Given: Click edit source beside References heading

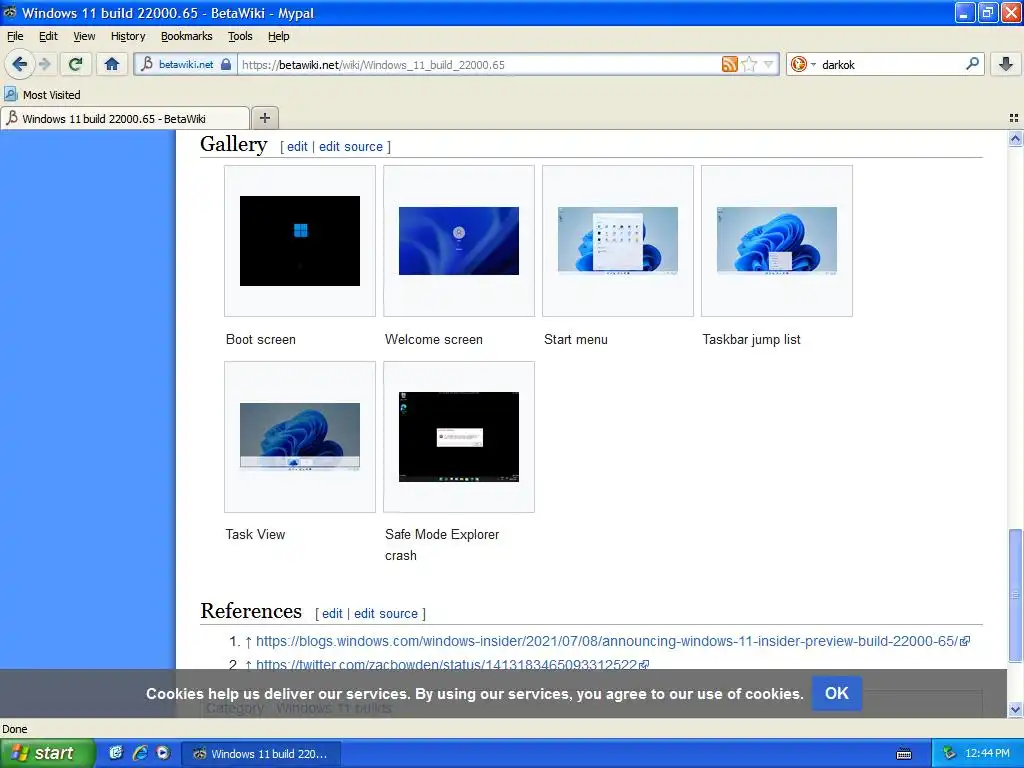Looking at the screenshot, I should click(385, 613).
